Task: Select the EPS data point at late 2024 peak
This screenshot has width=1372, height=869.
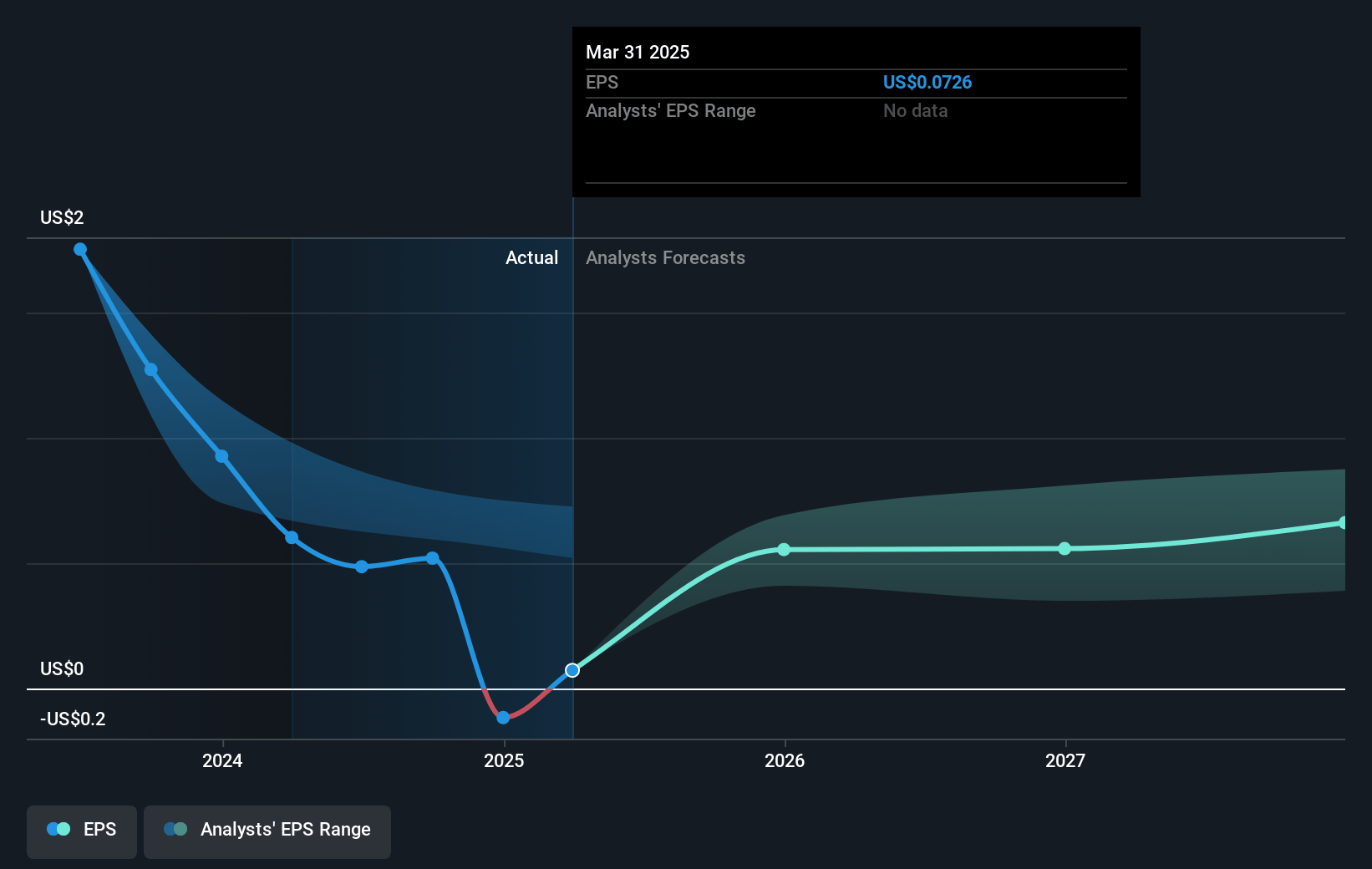Action: pos(432,557)
